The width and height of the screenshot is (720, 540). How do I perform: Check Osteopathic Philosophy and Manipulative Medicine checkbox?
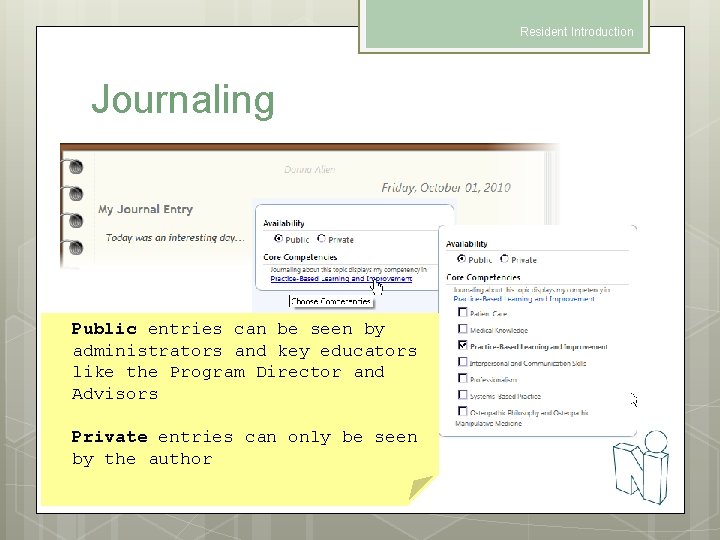pos(462,411)
